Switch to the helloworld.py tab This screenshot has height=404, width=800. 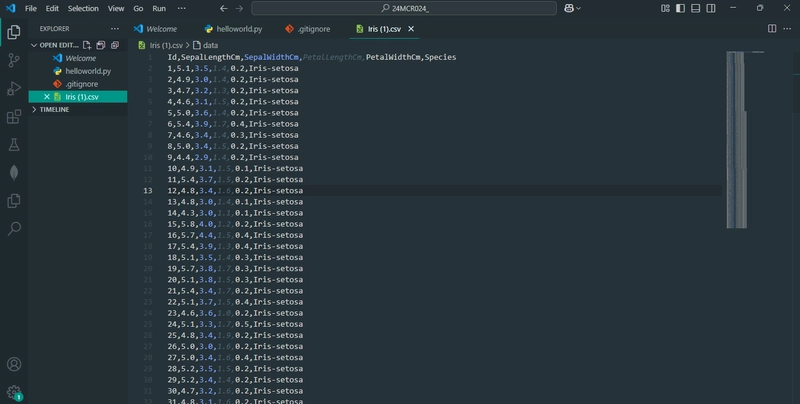(x=233, y=29)
